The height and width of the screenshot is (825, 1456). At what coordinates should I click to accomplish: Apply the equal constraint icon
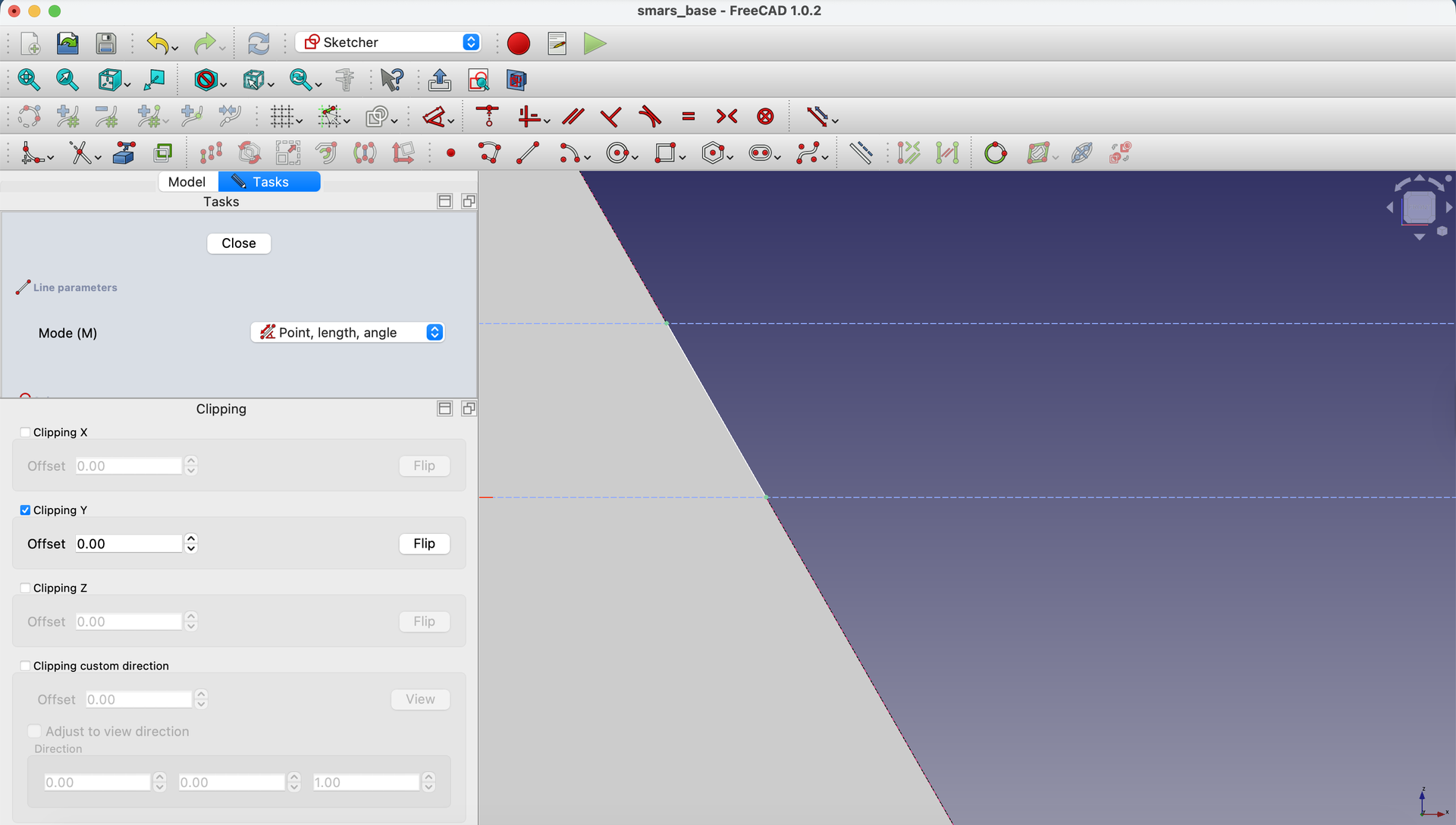[689, 116]
